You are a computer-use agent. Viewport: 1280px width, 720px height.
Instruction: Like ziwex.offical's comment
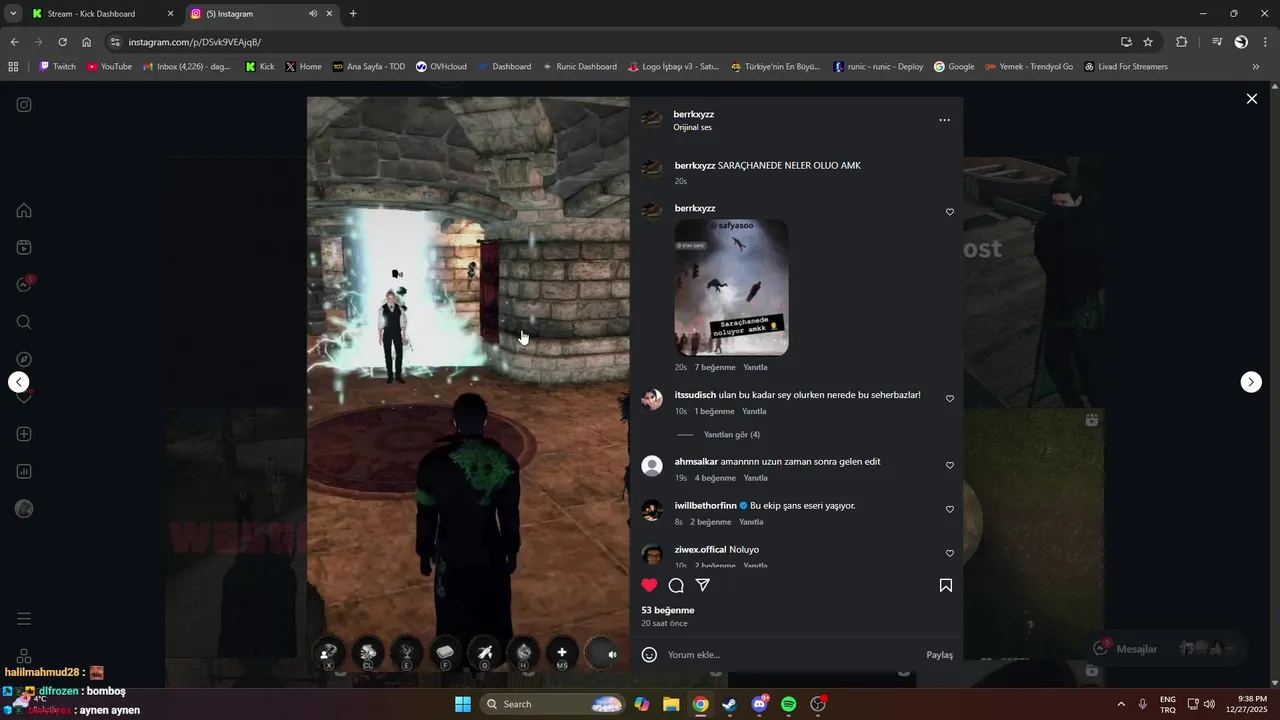click(x=950, y=553)
